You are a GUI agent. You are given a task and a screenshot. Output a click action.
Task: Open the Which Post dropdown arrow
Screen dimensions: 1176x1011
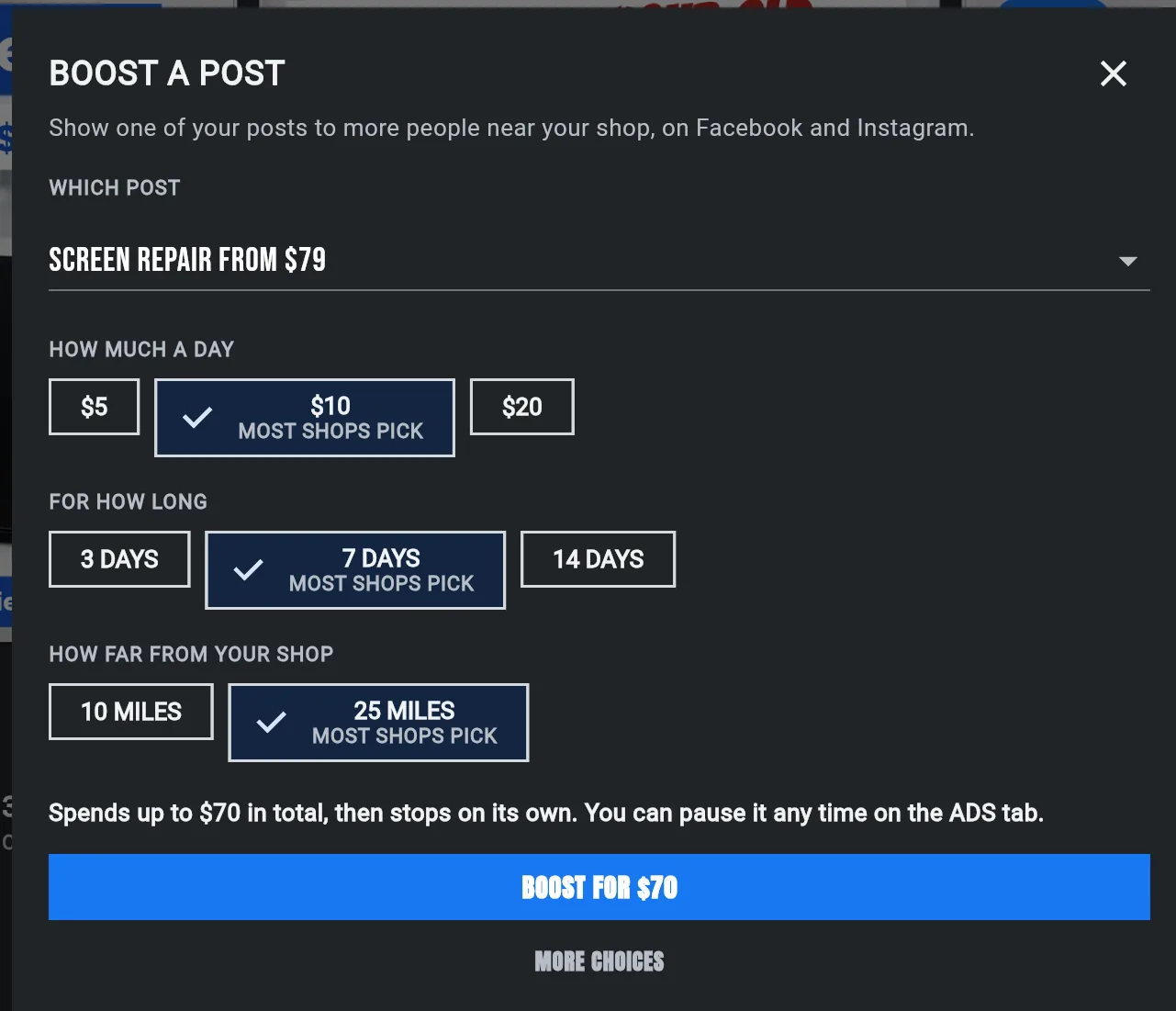pos(1128,262)
